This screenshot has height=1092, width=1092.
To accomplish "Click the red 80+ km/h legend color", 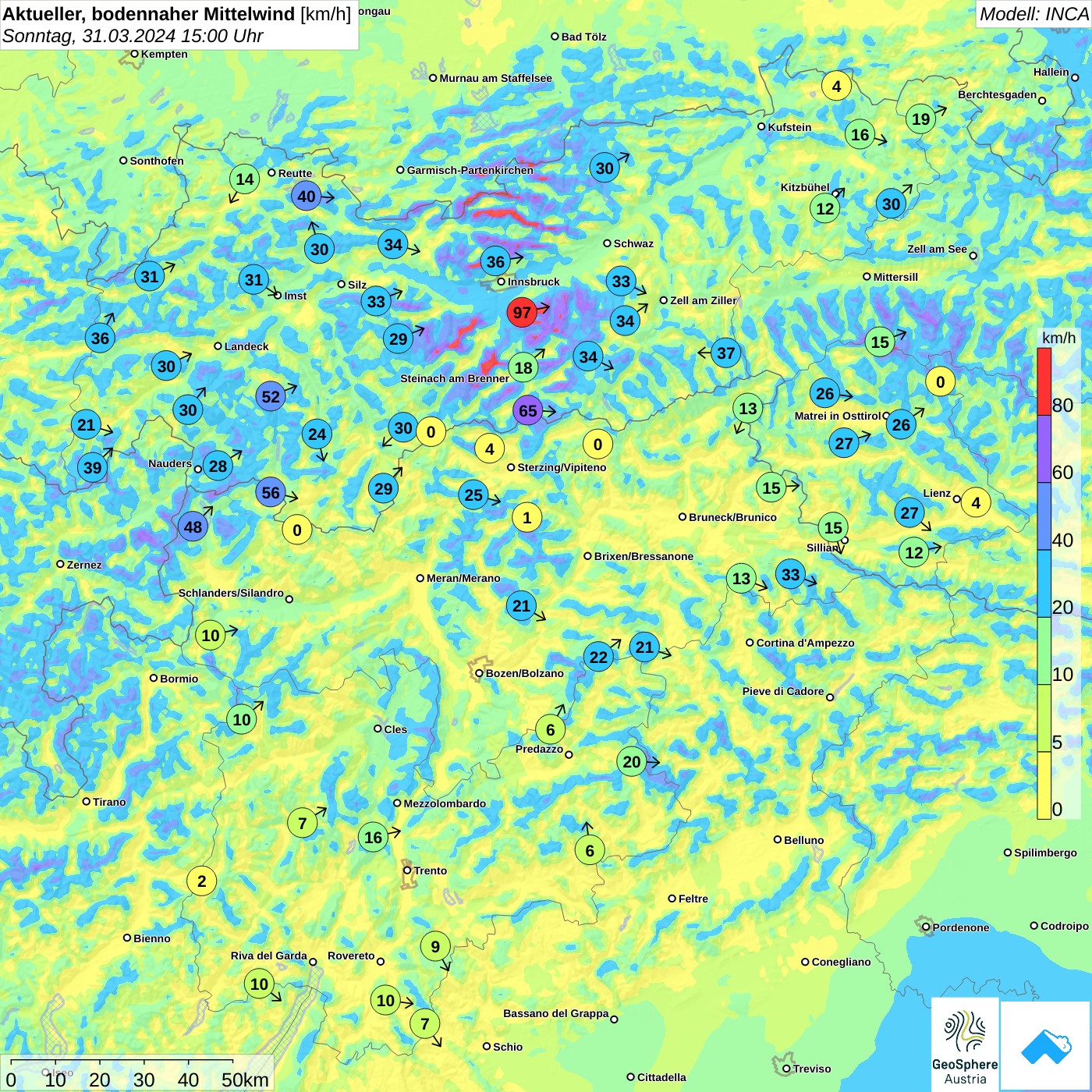I will (x=1044, y=381).
